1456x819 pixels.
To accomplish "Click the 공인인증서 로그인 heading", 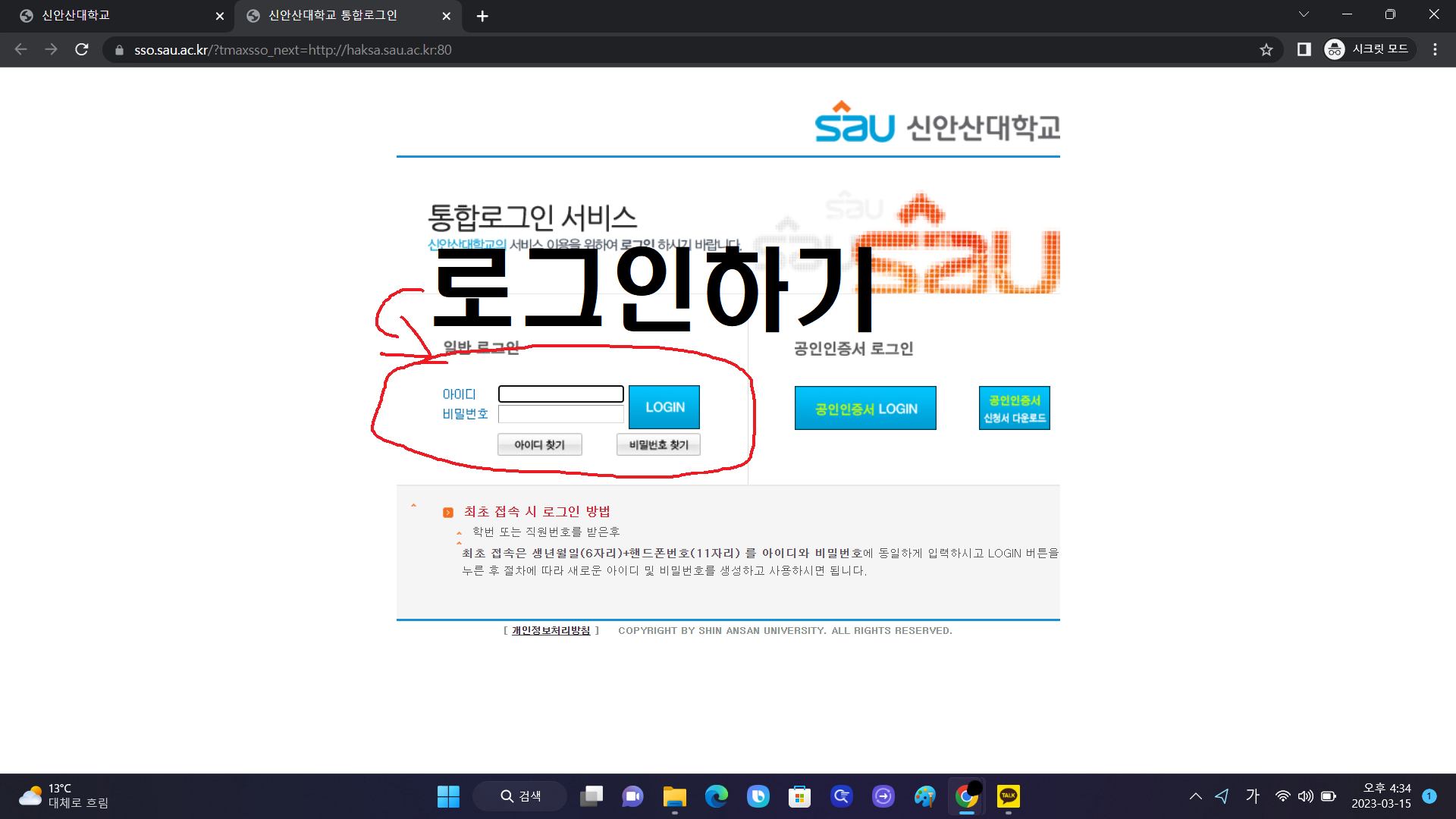I will pyautogui.click(x=853, y=349).
